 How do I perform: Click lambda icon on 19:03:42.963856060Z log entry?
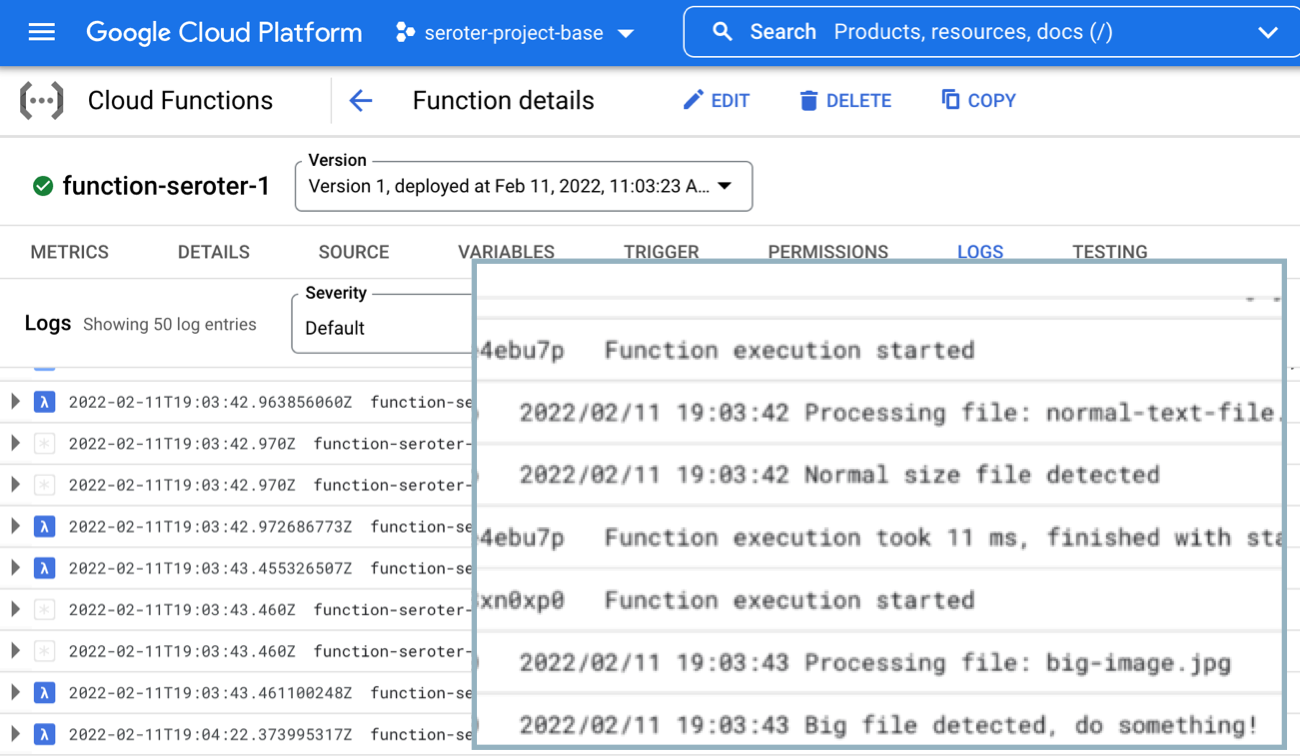click(x=44, y=402)
